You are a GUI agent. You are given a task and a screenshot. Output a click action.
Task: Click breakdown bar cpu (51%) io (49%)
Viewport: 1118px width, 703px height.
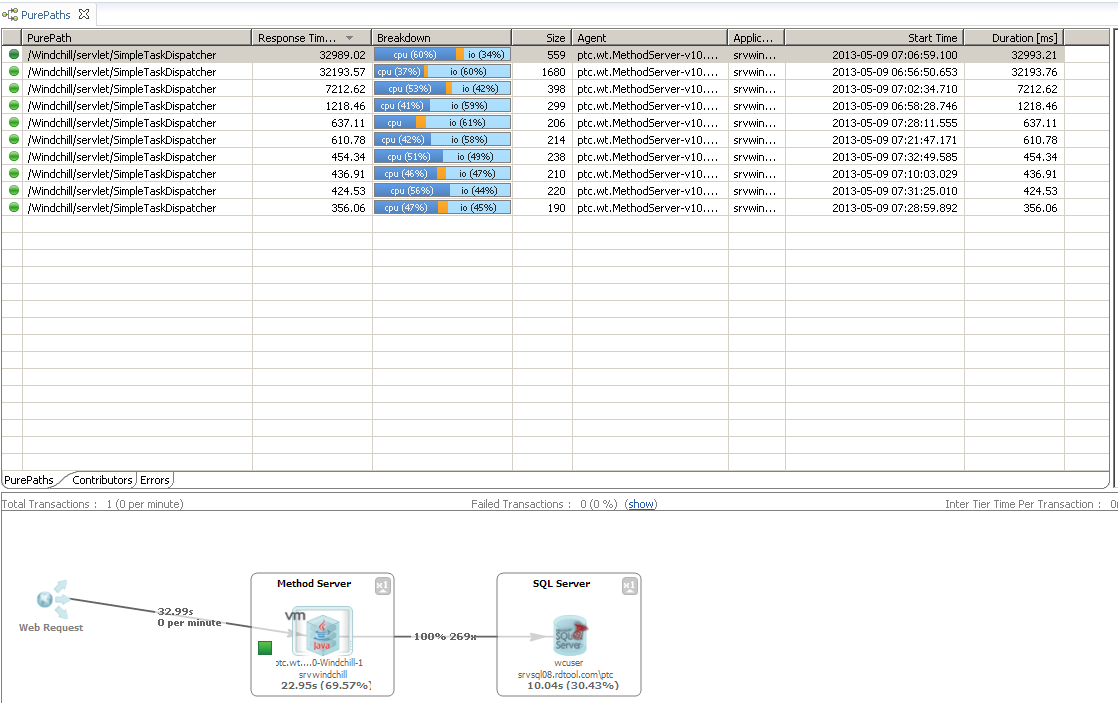442,156
